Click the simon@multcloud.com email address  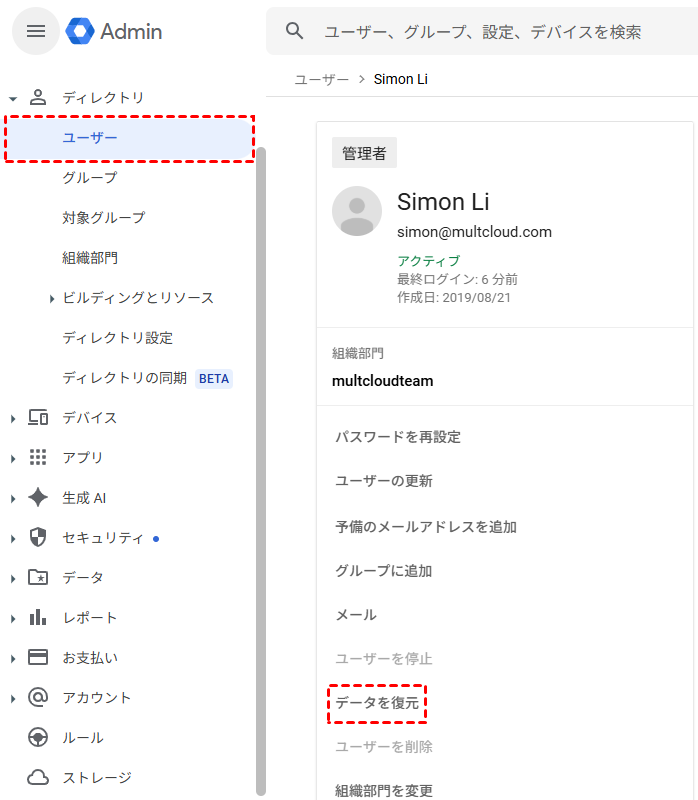(475, 232)
